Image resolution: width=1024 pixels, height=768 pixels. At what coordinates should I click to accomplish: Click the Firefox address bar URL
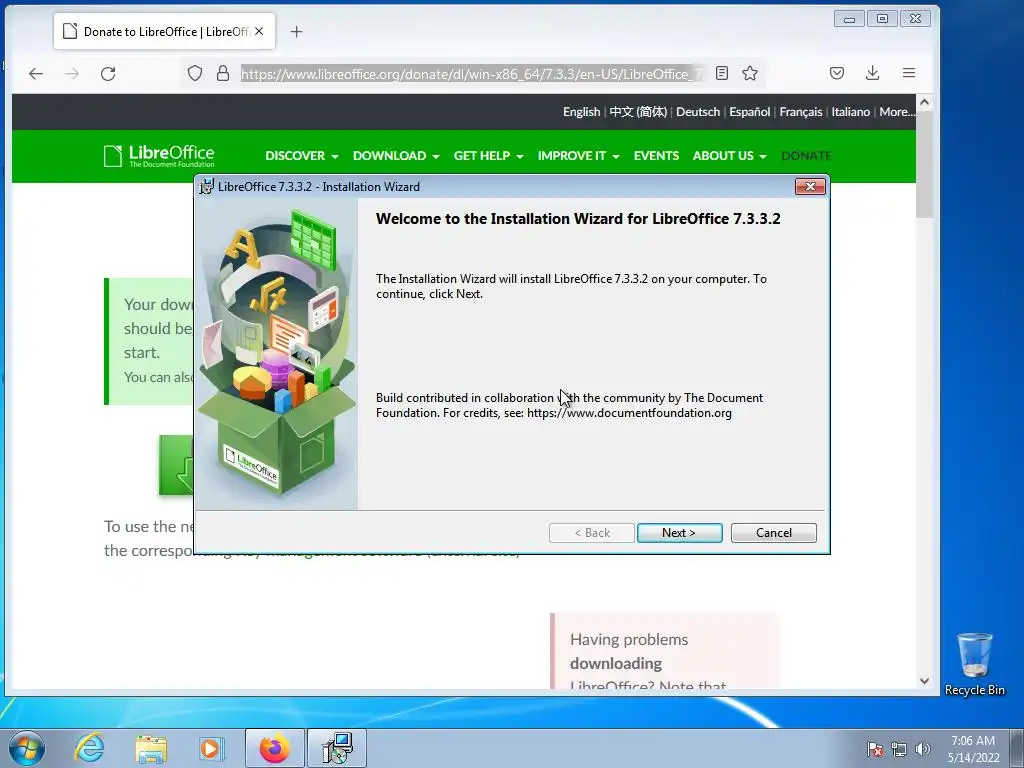[470, 74]
